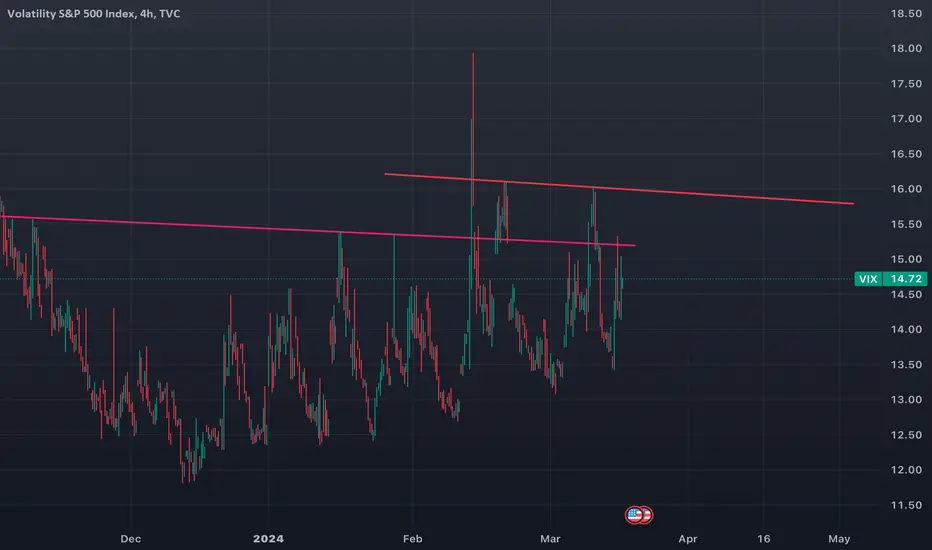Click the 17.00 price axis label

pyautogui.click(x=906, y=119)
